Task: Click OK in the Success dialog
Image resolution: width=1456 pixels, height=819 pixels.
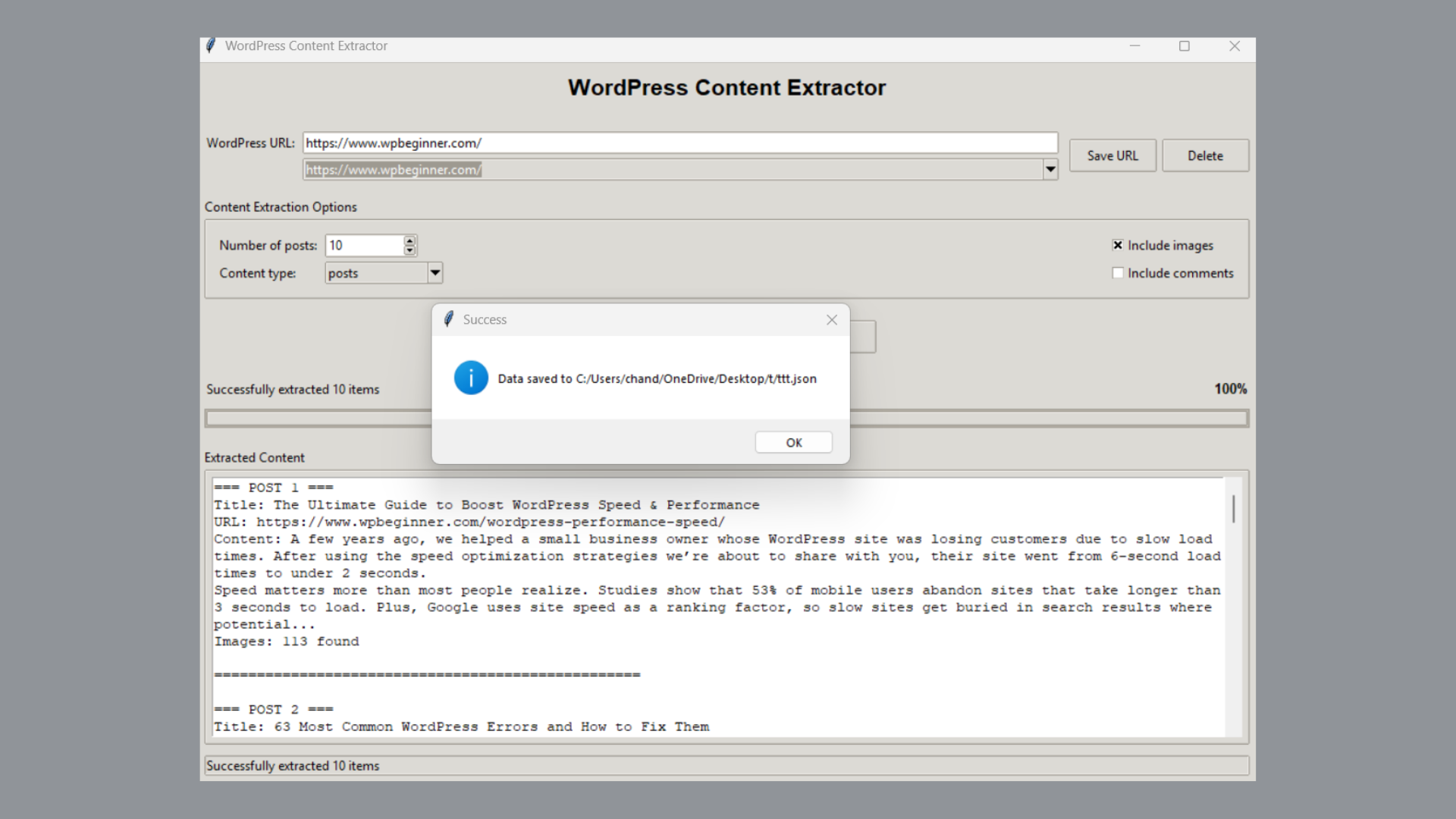Action: tap(793, 442)
